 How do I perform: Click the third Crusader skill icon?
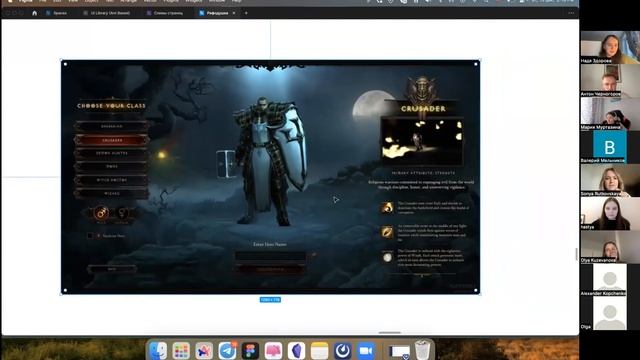[x=387, y=257]
